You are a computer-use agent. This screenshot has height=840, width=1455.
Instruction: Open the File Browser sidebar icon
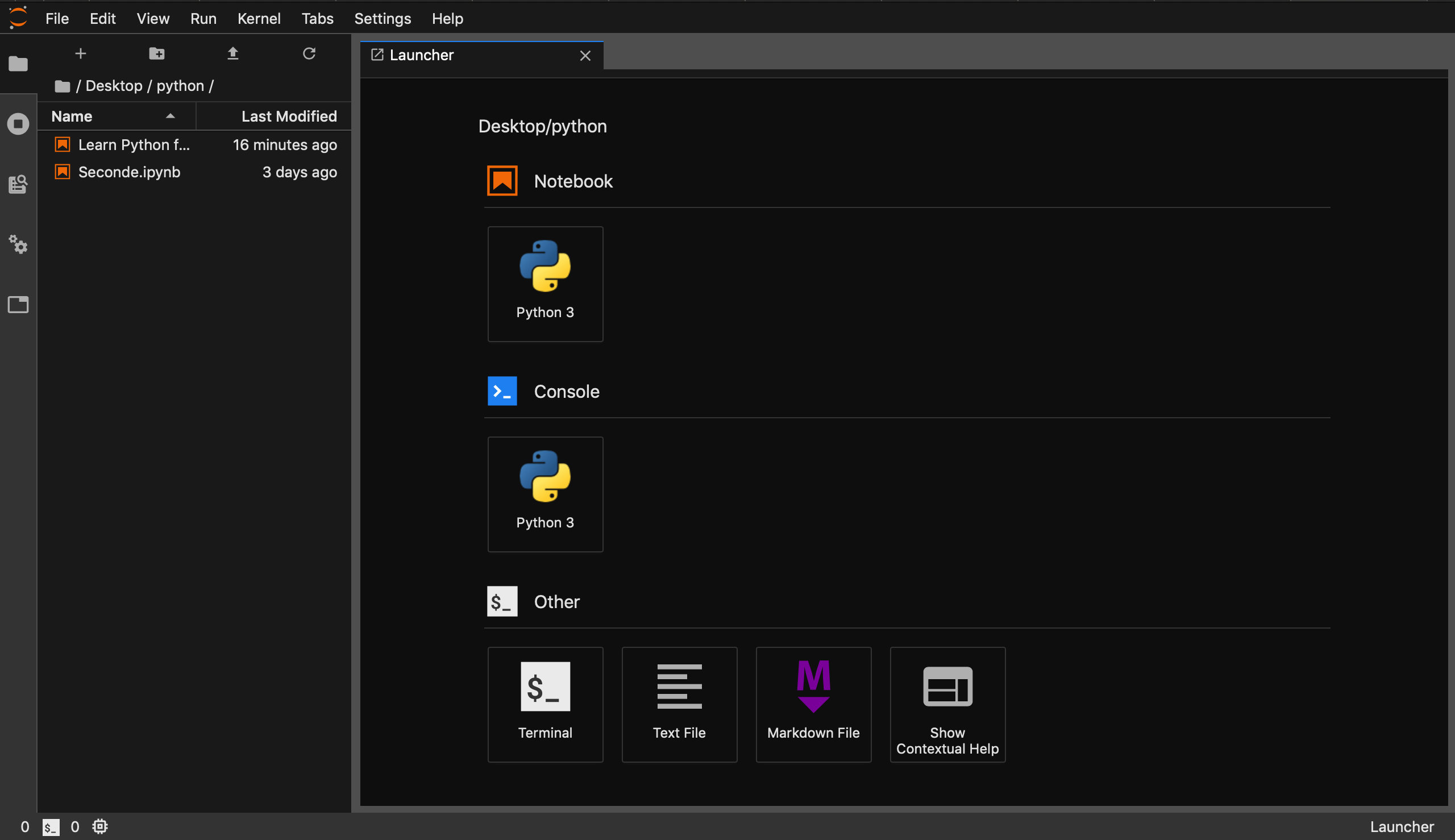(x=18, y=64)
